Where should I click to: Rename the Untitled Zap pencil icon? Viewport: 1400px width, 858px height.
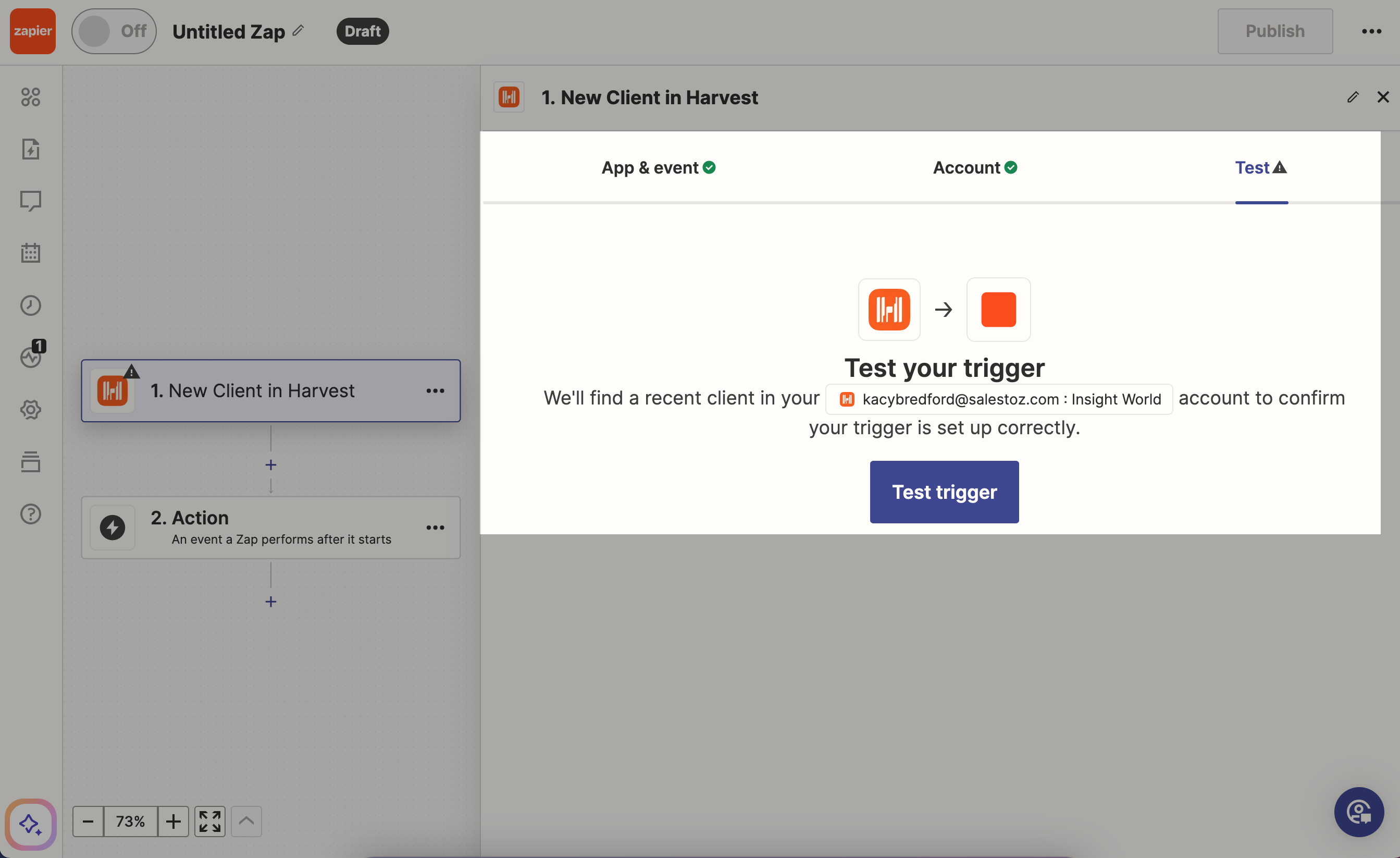pyautogui.click(x=299, y=30)
